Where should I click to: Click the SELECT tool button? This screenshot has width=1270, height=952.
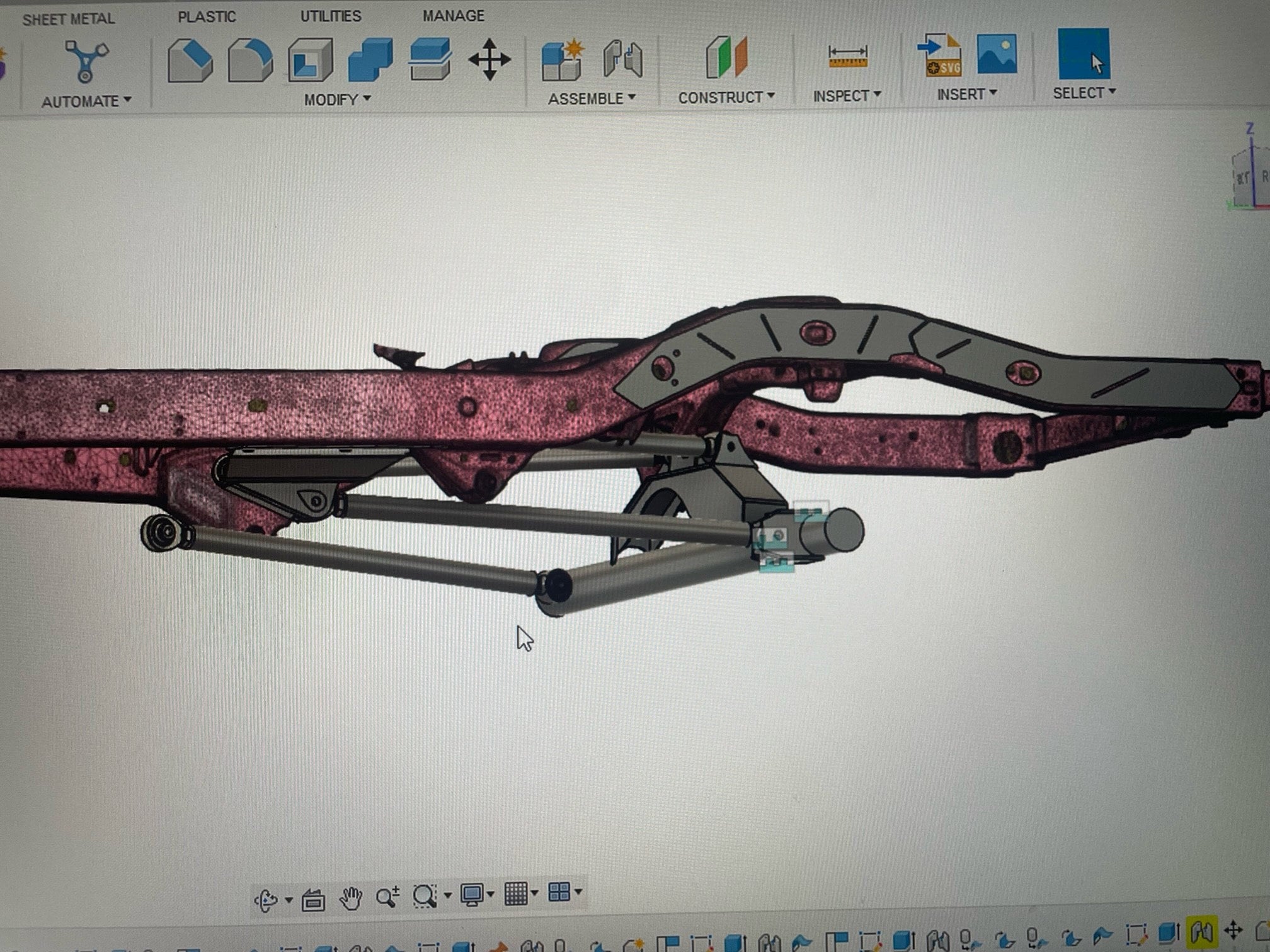[x=1084, y=54]
